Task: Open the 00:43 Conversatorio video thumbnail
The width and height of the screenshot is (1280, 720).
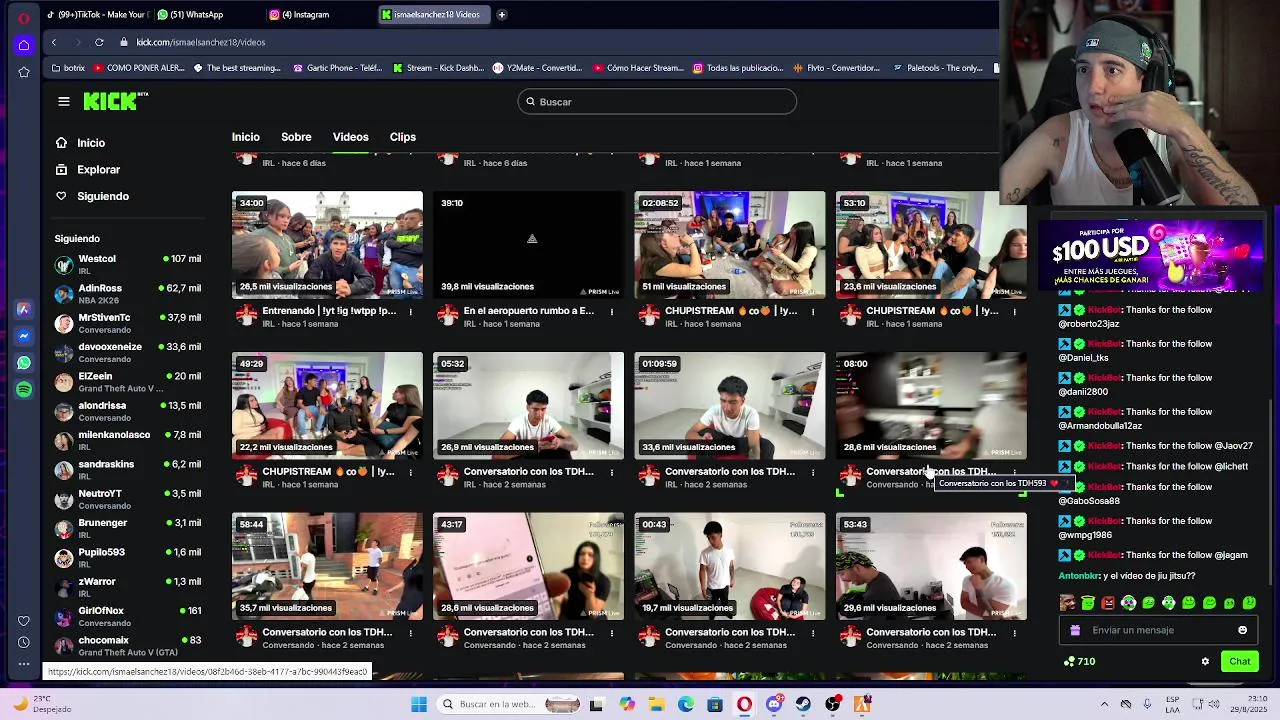Action: (x=730, y=567)
